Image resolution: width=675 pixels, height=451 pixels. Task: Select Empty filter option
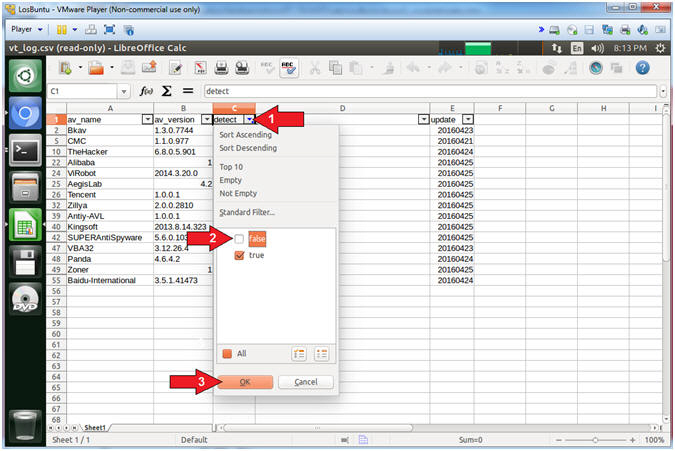click(x=230, y=180)
